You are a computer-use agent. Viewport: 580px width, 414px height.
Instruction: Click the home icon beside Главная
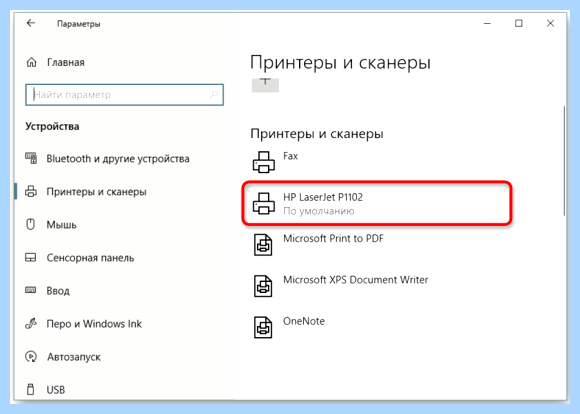[x=31, y=62]
